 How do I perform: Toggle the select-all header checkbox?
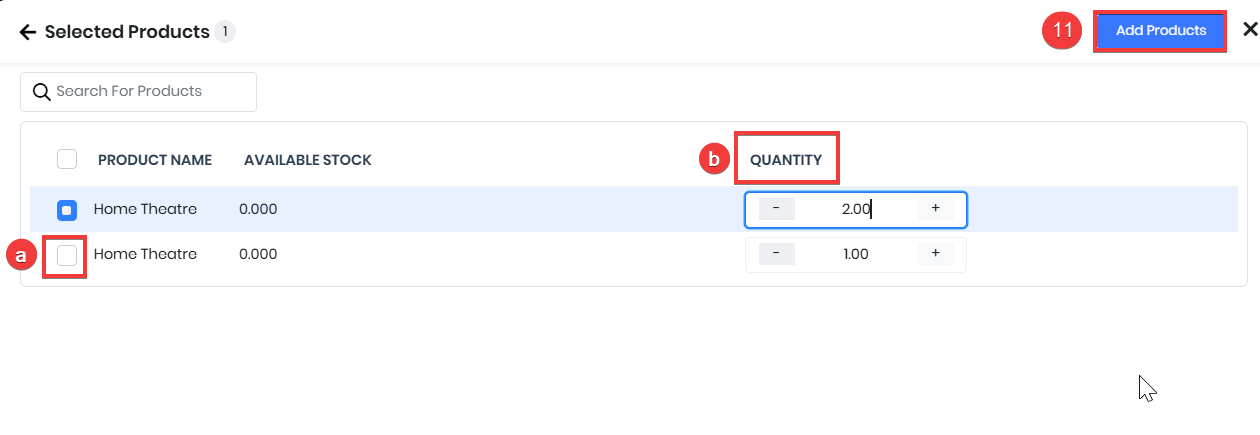(x=67, y=159)
